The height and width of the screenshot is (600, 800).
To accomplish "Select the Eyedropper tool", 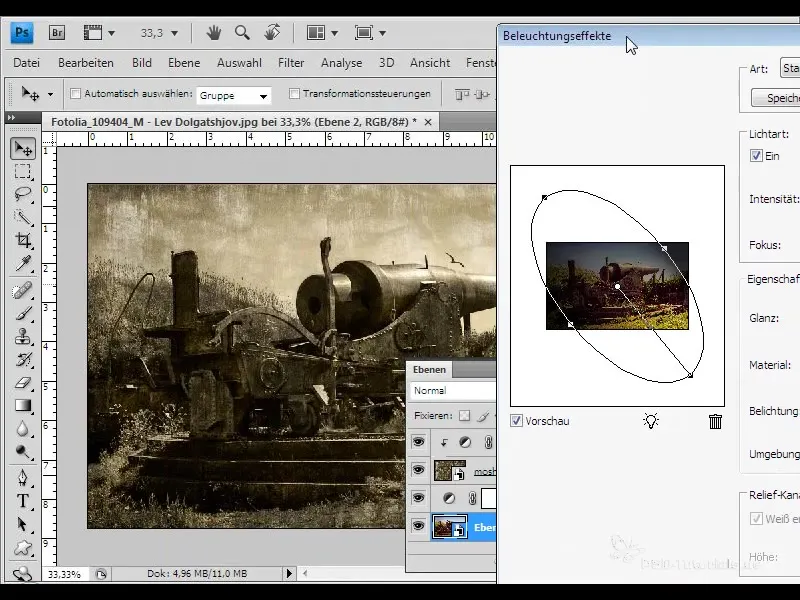I will (x=23, y=263).
